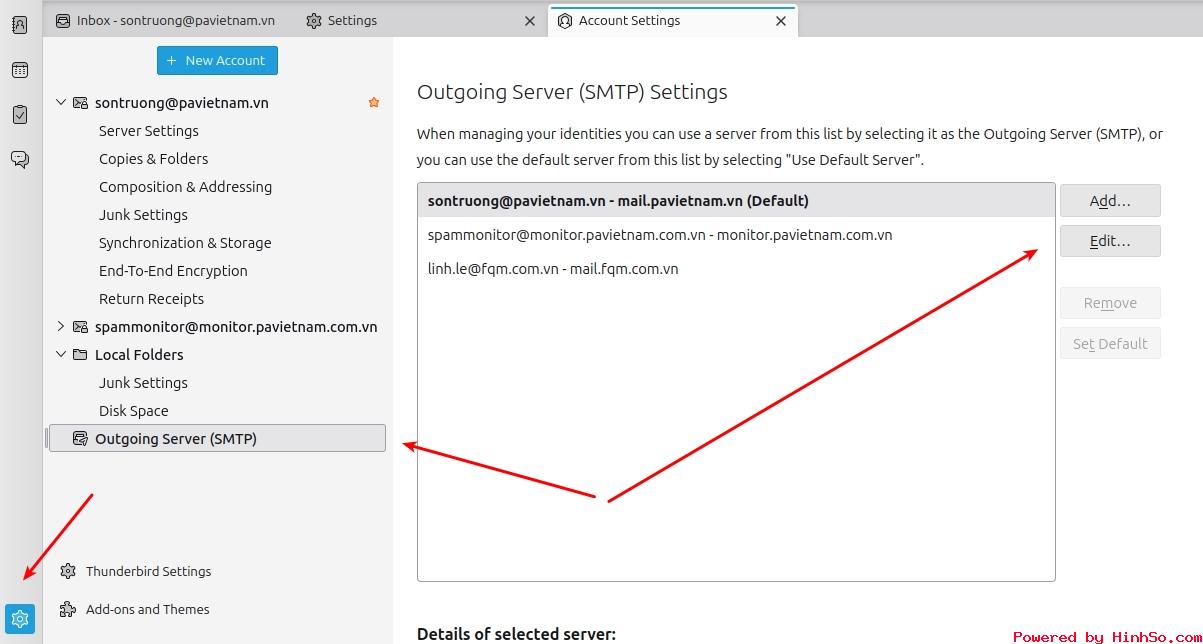Collapse the sontruong@pavietnam.vn account tree
Screen dimensions: 1203x644
pos(61,103)
